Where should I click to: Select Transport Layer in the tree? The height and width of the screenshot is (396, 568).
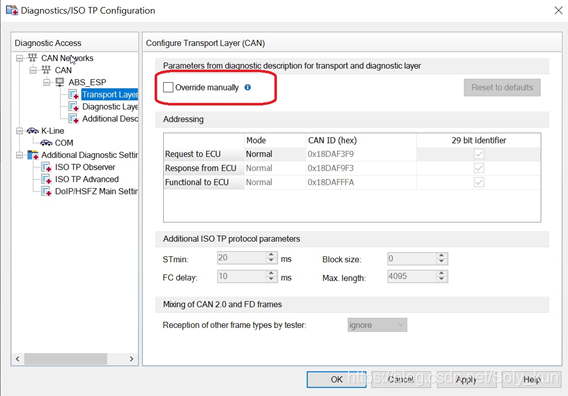point(110,95)
